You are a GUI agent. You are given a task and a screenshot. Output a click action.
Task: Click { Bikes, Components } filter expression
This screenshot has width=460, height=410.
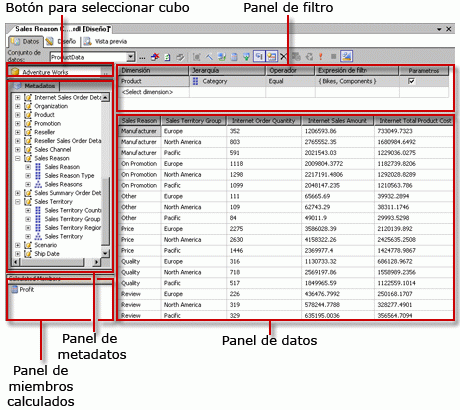click(347, 81)
